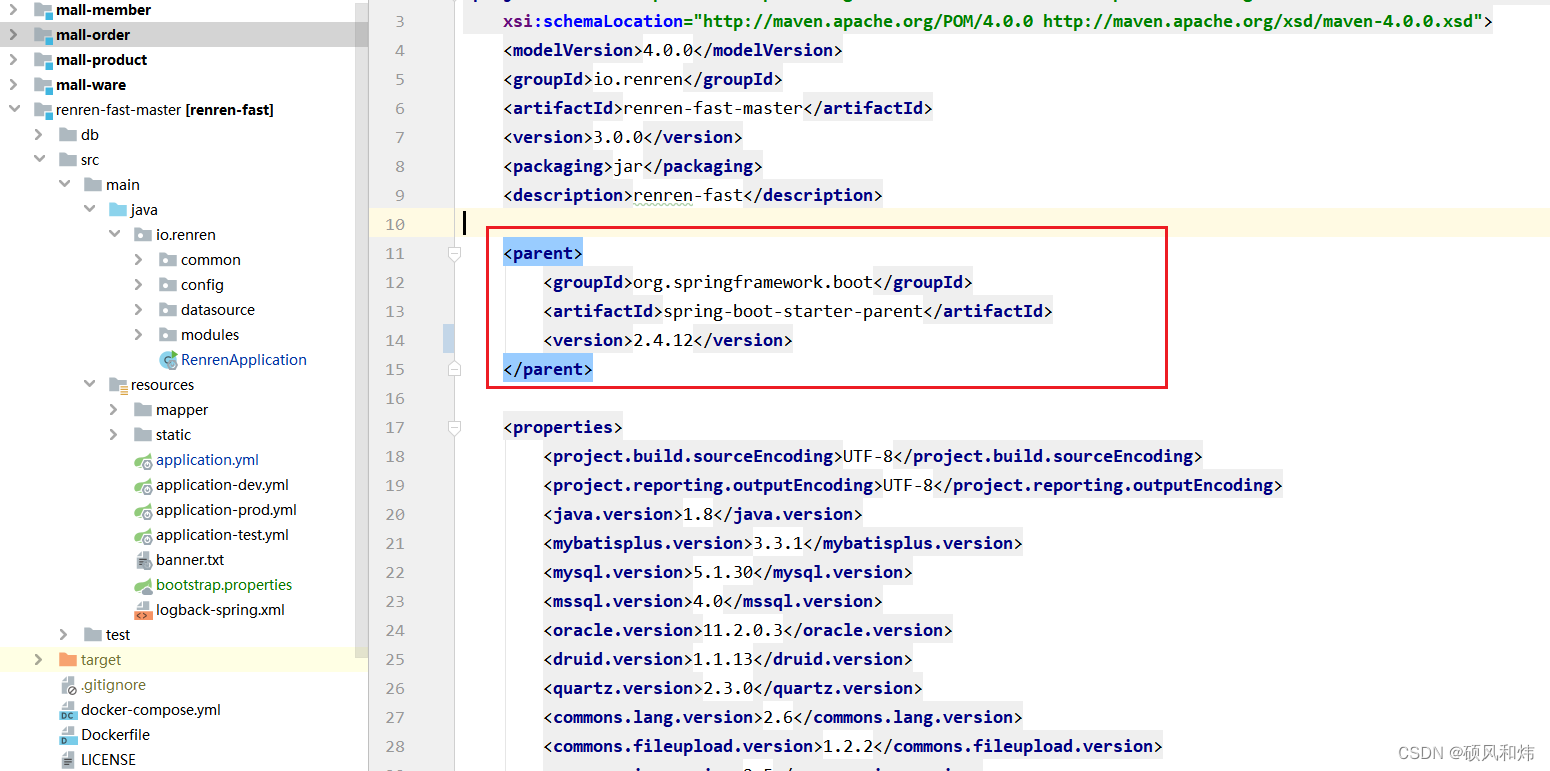
Task: Expand the modules package chevron
Action: pyautogui.click(x=138, y=335)
